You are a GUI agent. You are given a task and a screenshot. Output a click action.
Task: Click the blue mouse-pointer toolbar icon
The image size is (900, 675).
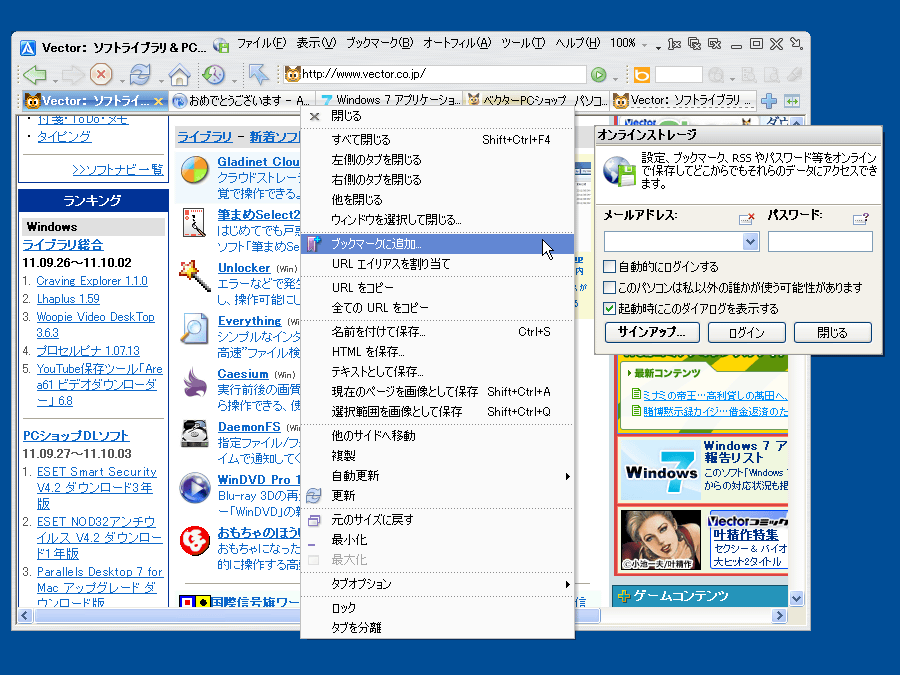(x=258, y=75)
